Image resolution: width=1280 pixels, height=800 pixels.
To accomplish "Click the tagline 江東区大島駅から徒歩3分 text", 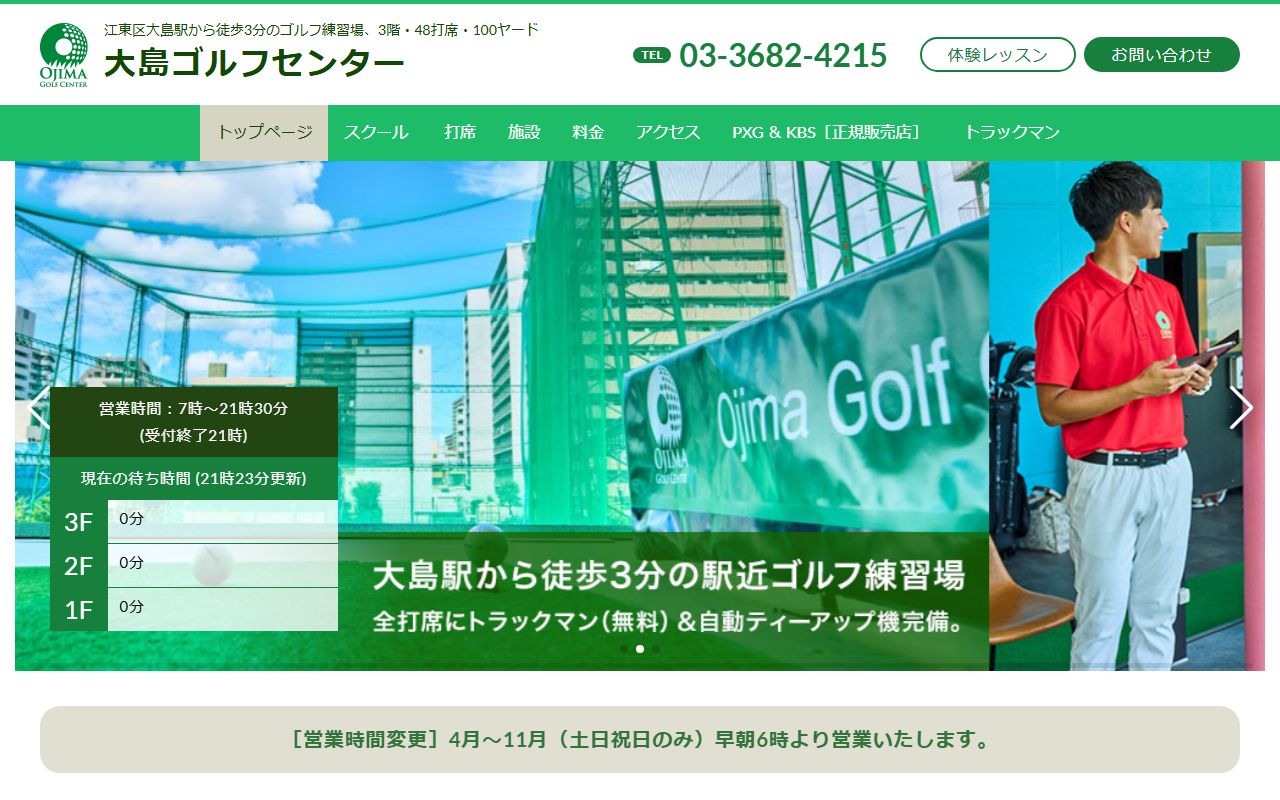I will pyautogui.click(x=321, y=30).
